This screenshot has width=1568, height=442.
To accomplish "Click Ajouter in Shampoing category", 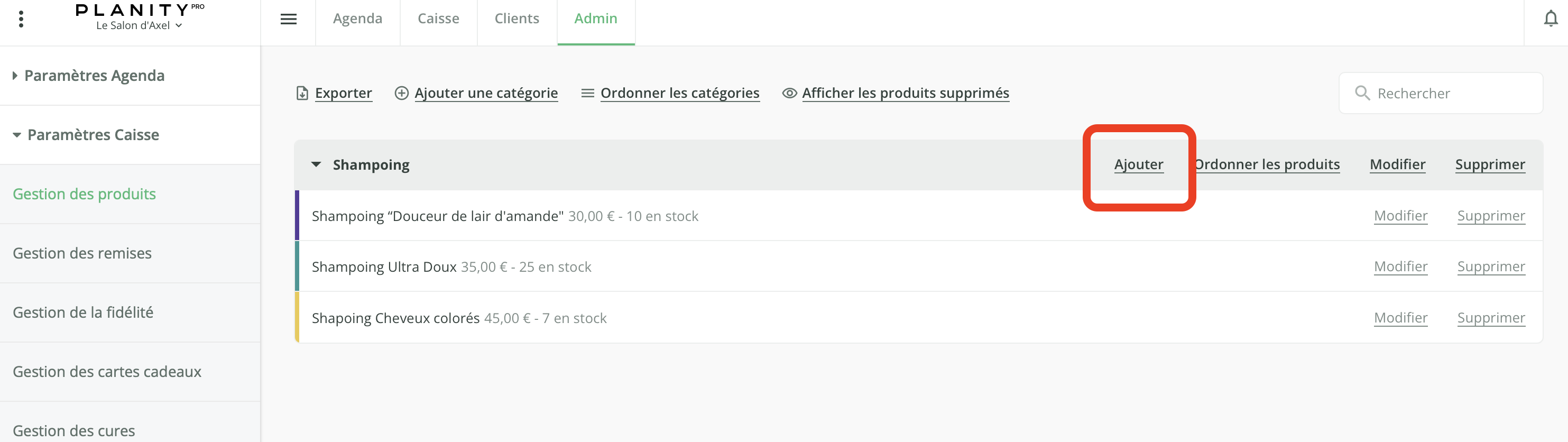I will coord(1138,164).
